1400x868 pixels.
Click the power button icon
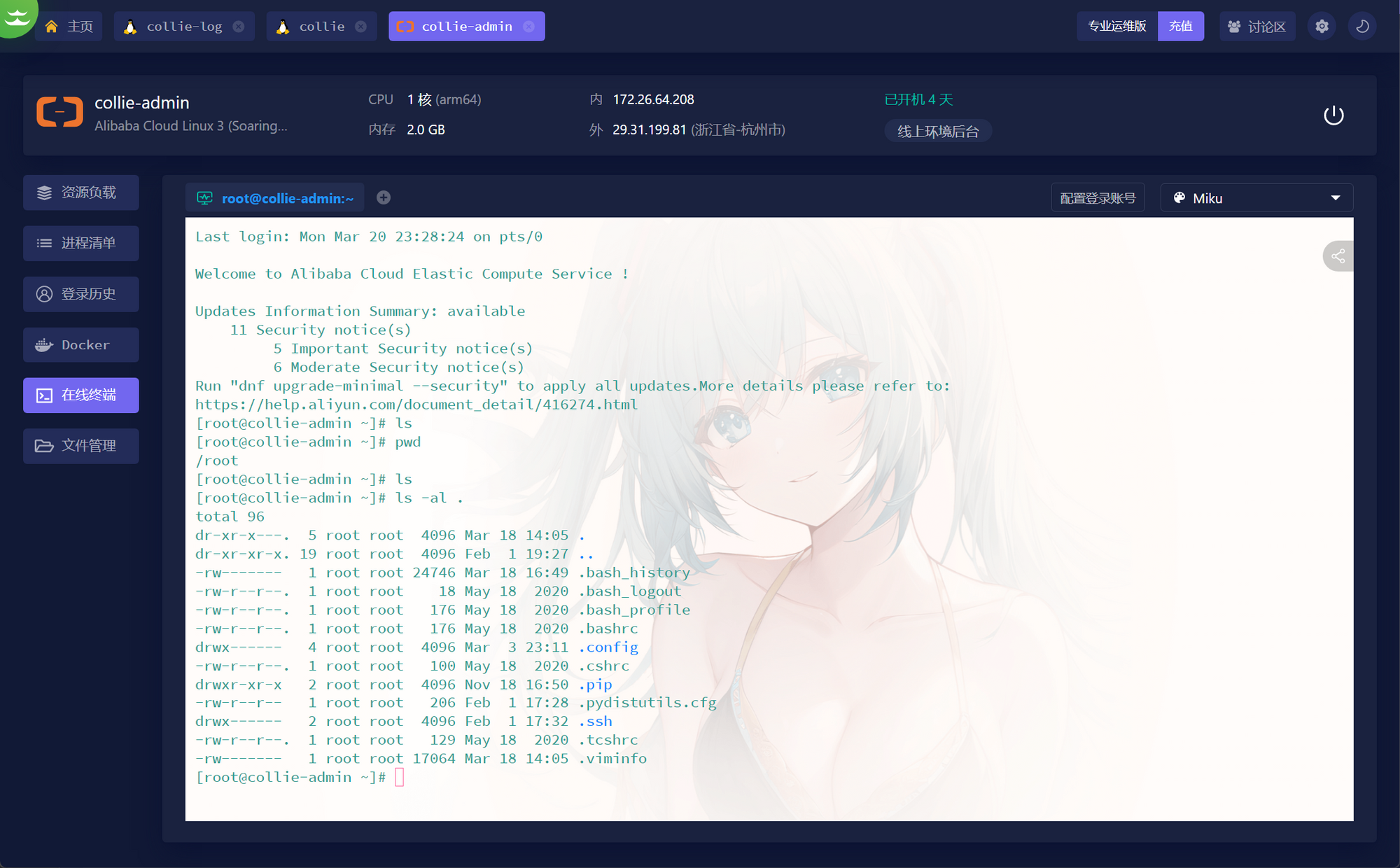pyautogui.click(x=1333, y=115)
